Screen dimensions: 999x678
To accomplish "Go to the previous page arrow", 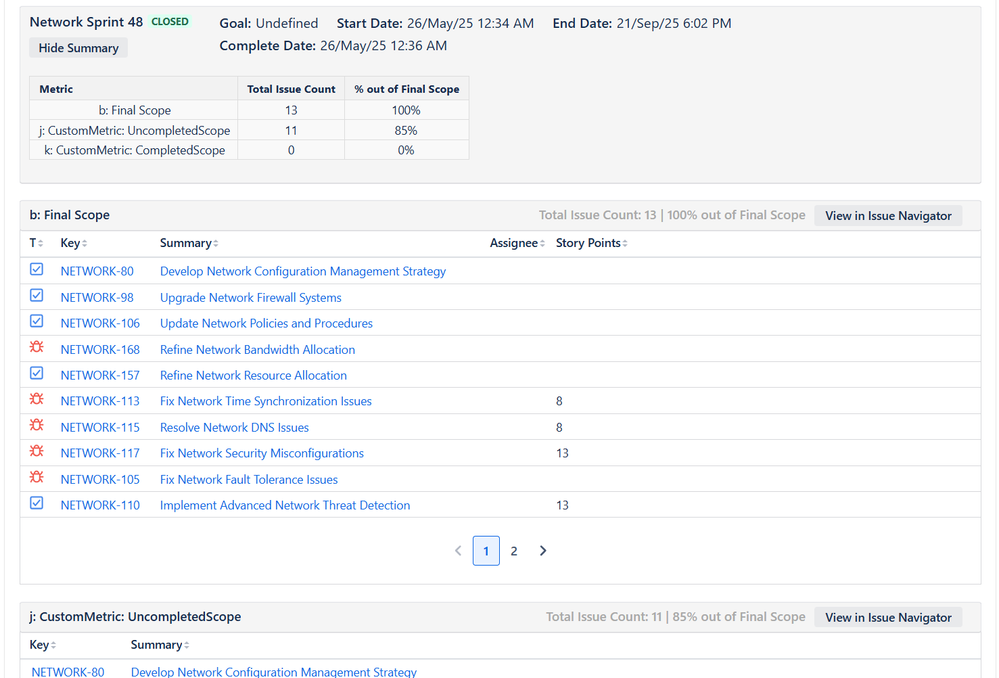I will click(x=458, y=551).
